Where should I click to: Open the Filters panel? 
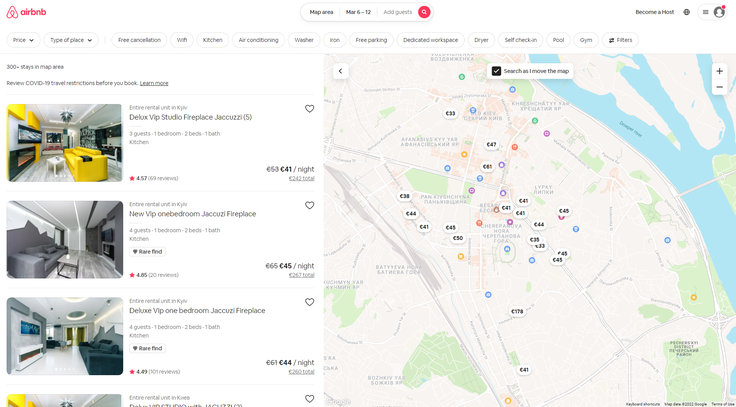[x=620, y=40]
